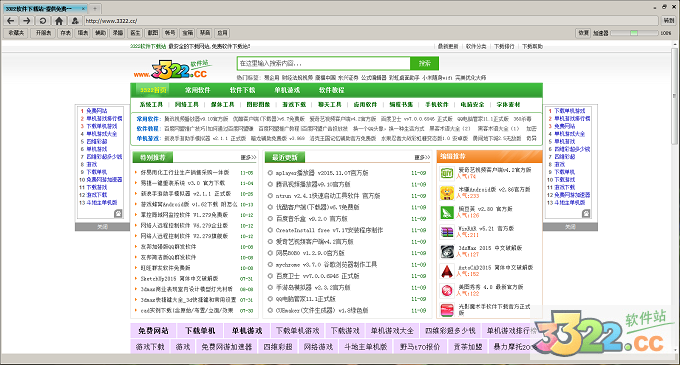Image resolution: width=680 pixels, height=365 pixels.
Task: Open the 电脑安全 category link
Action: [472, 104]
